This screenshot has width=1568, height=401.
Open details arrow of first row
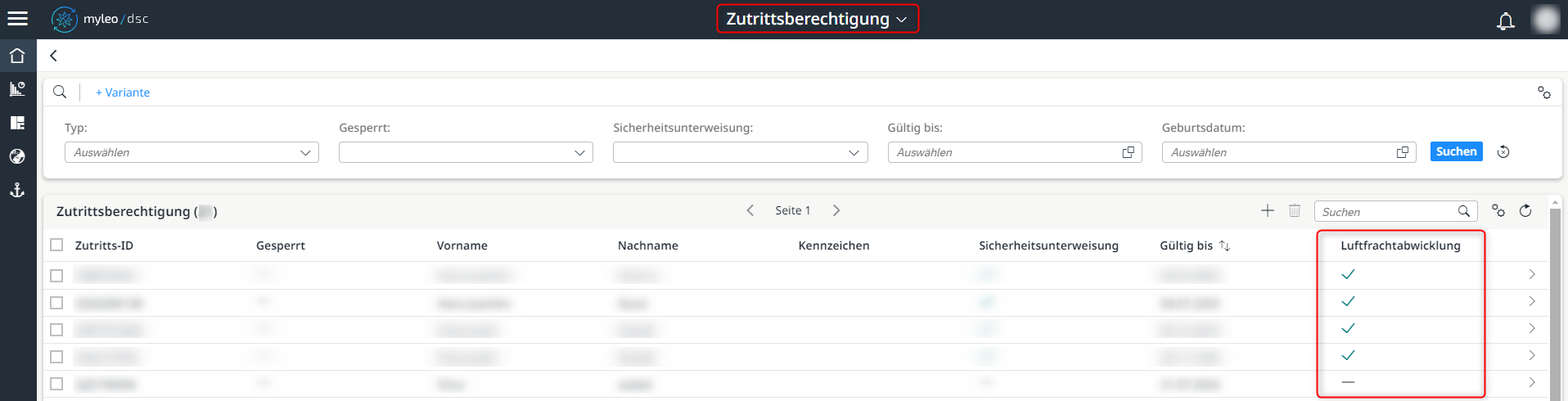tap(1532, 274)
